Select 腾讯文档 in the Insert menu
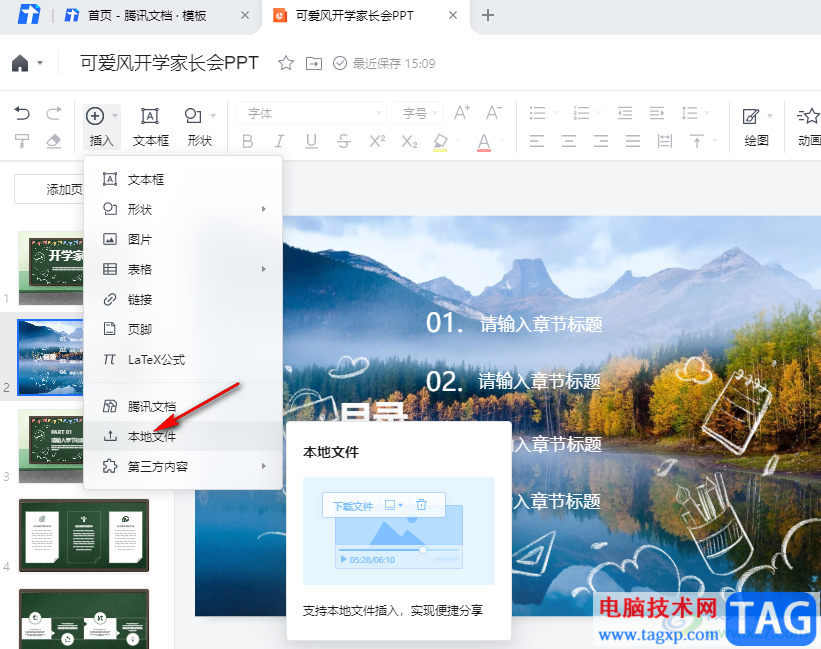 183,406
